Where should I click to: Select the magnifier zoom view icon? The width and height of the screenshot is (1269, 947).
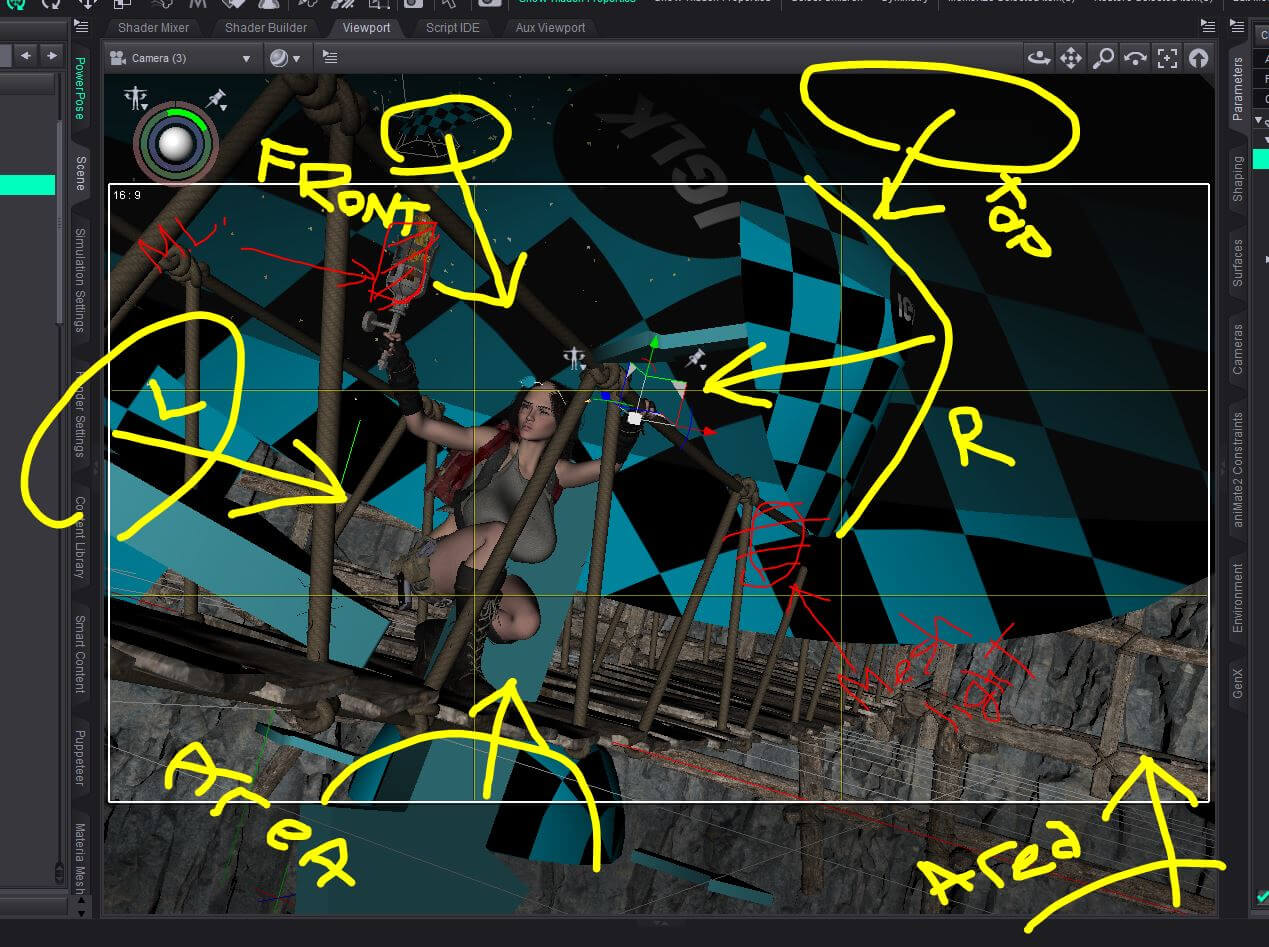(1103, 58)
